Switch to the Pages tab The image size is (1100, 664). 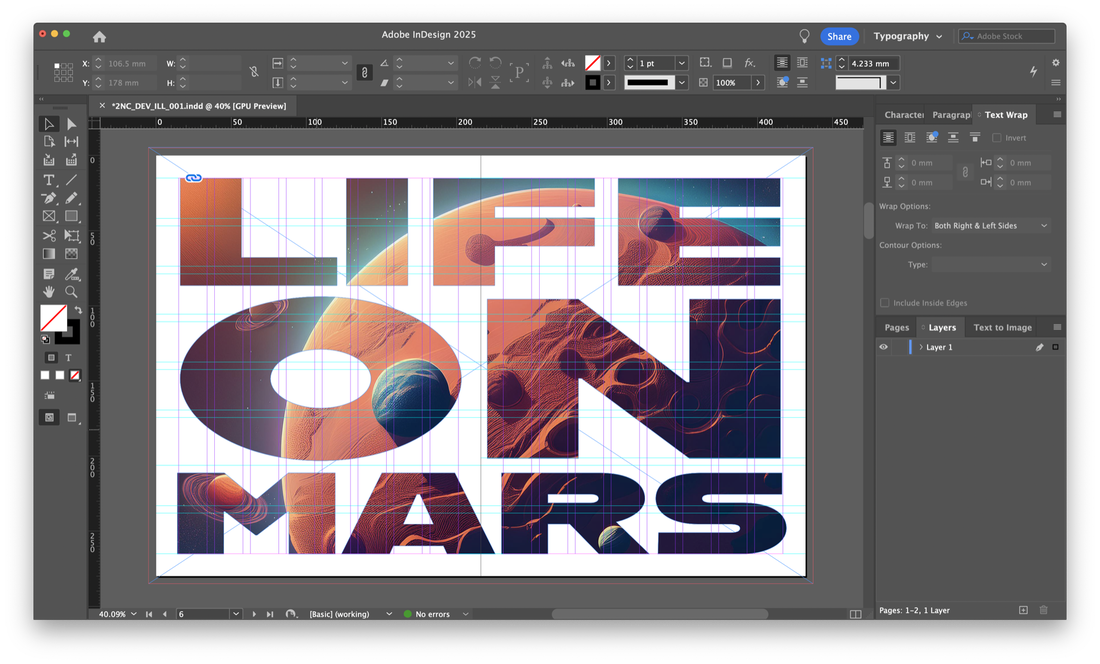click(897, 327)
